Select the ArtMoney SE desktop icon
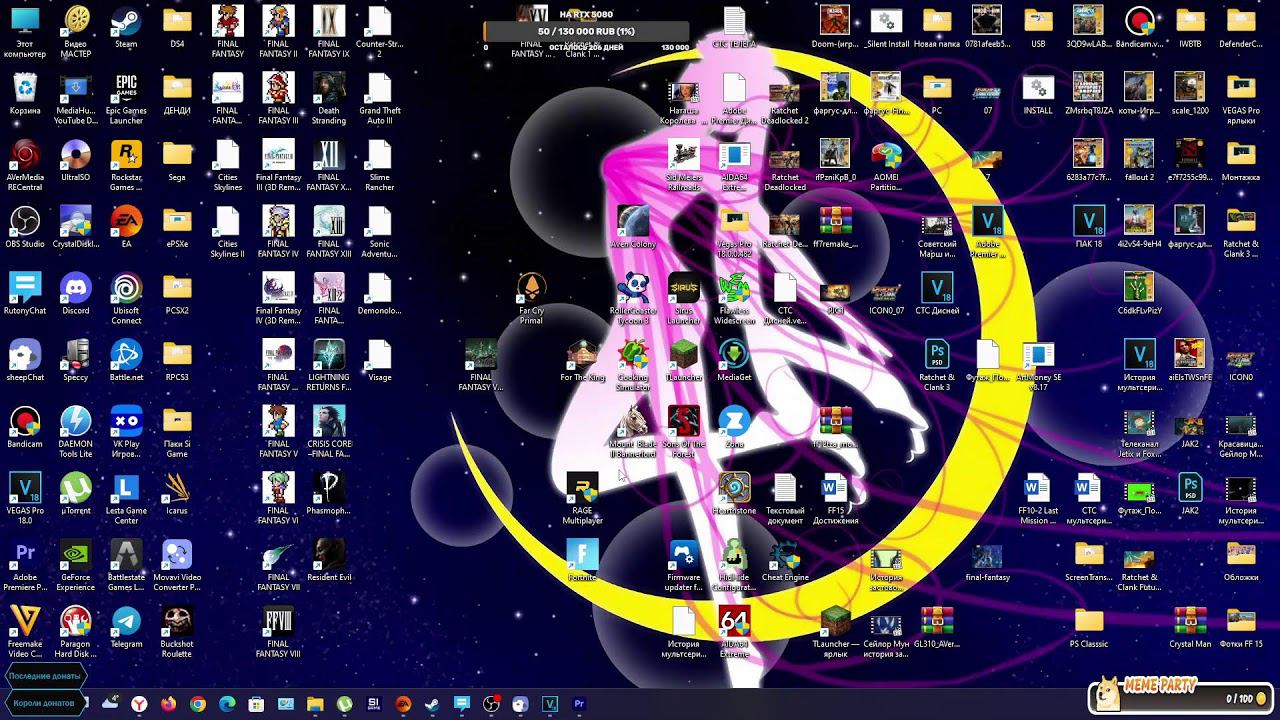Viewport: 1280px width, 720px height. pyautogui.click(x=1038, y=365)
